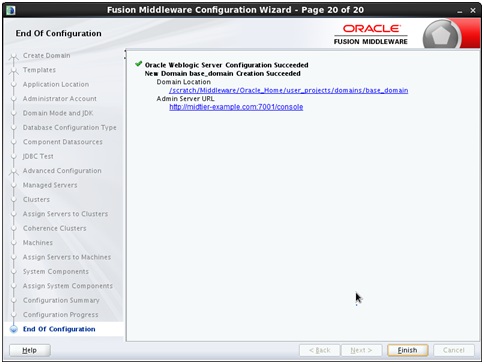The width and height of the screenshot is (484, 364).
Task: Click 'Oracle Weblogic Server Configuration Succeeded' text
Action: point(227,65)
